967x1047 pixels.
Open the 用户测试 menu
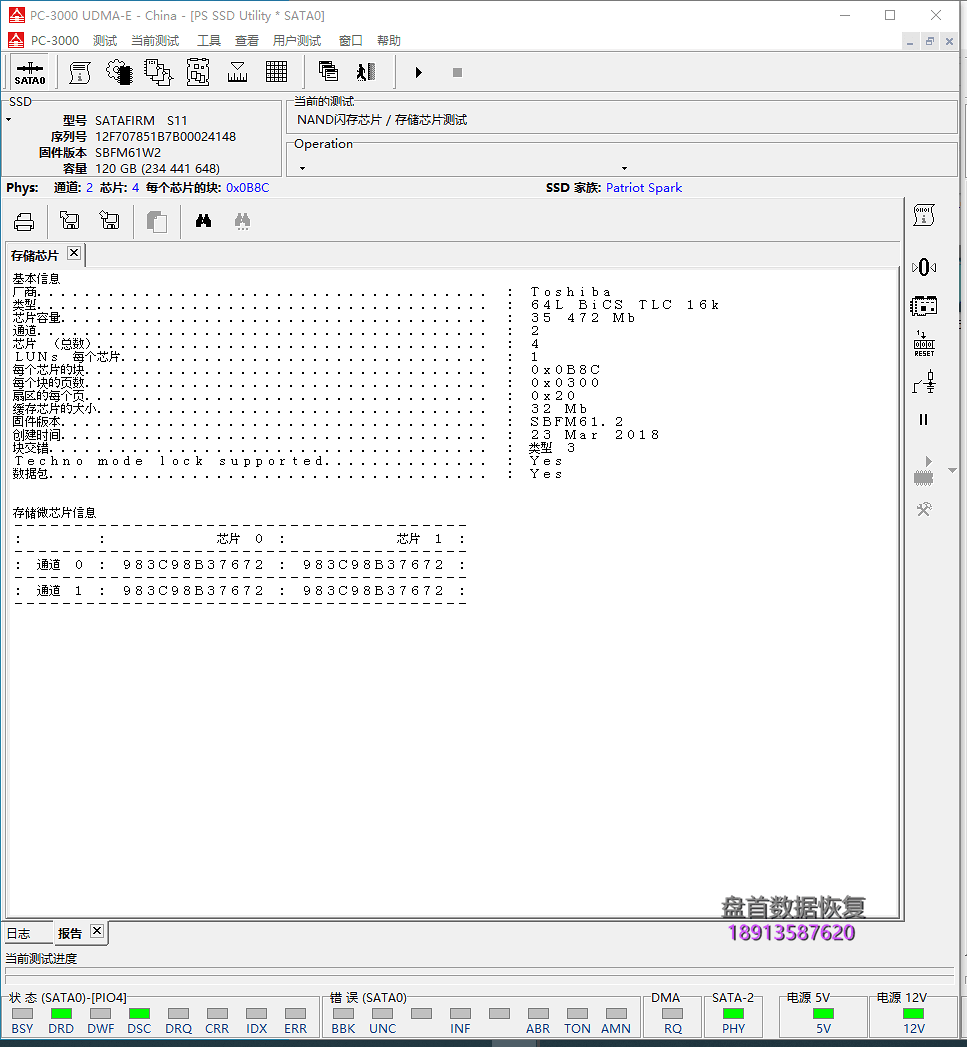coord(297,41)
